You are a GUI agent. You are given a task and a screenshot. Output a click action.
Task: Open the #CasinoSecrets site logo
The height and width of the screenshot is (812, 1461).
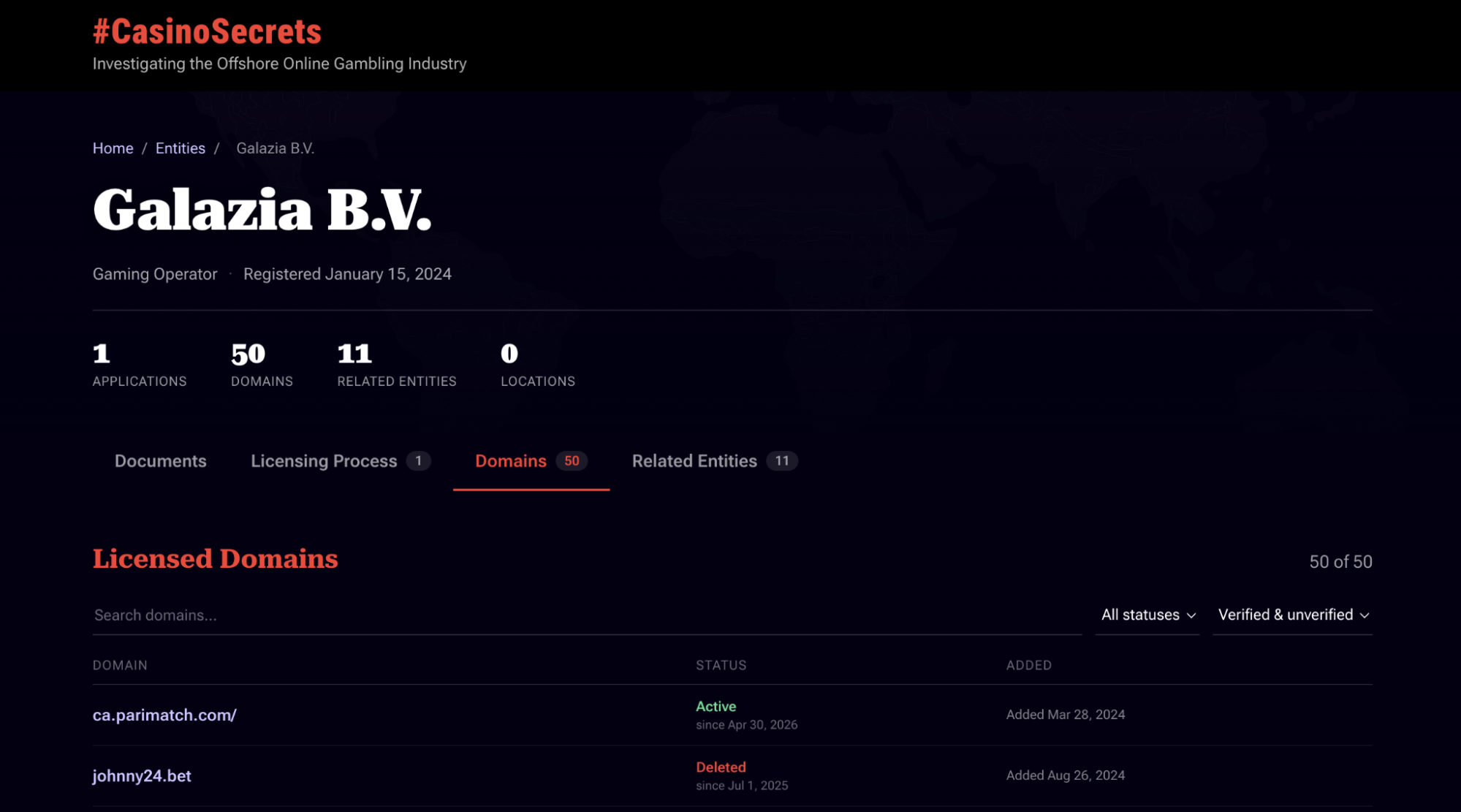tap(207, 31)
